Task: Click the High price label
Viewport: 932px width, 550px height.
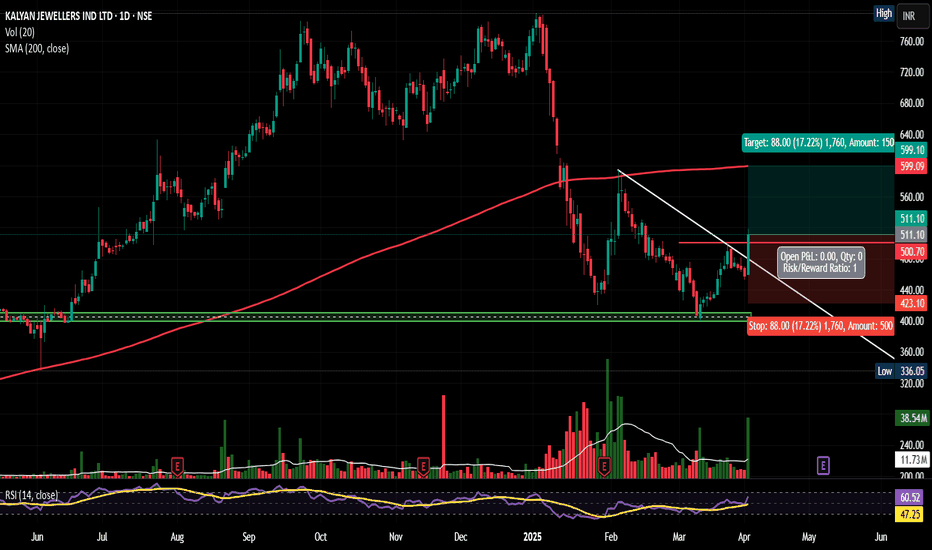Action: pyautogui.click(x=884, y=13)
